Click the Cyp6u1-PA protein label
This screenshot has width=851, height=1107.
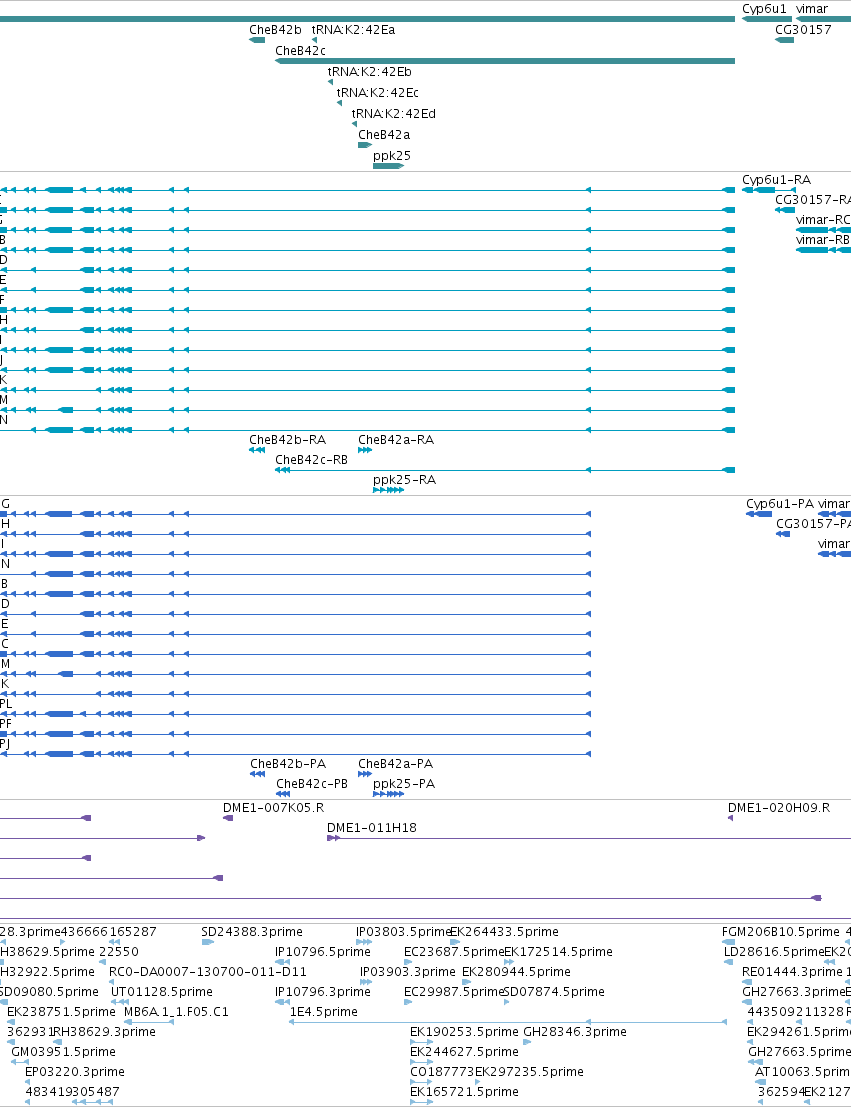pos(780,504)
